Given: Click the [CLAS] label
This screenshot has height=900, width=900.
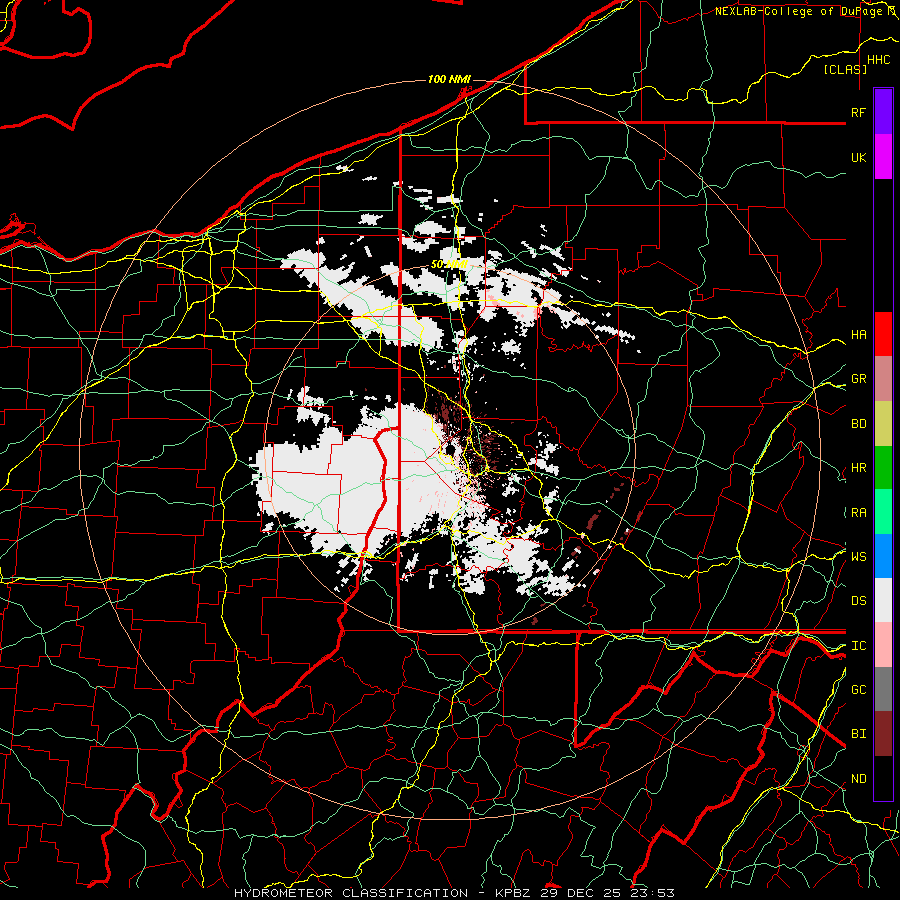Looking at the screenshot, I should click(x=845, y=69).
